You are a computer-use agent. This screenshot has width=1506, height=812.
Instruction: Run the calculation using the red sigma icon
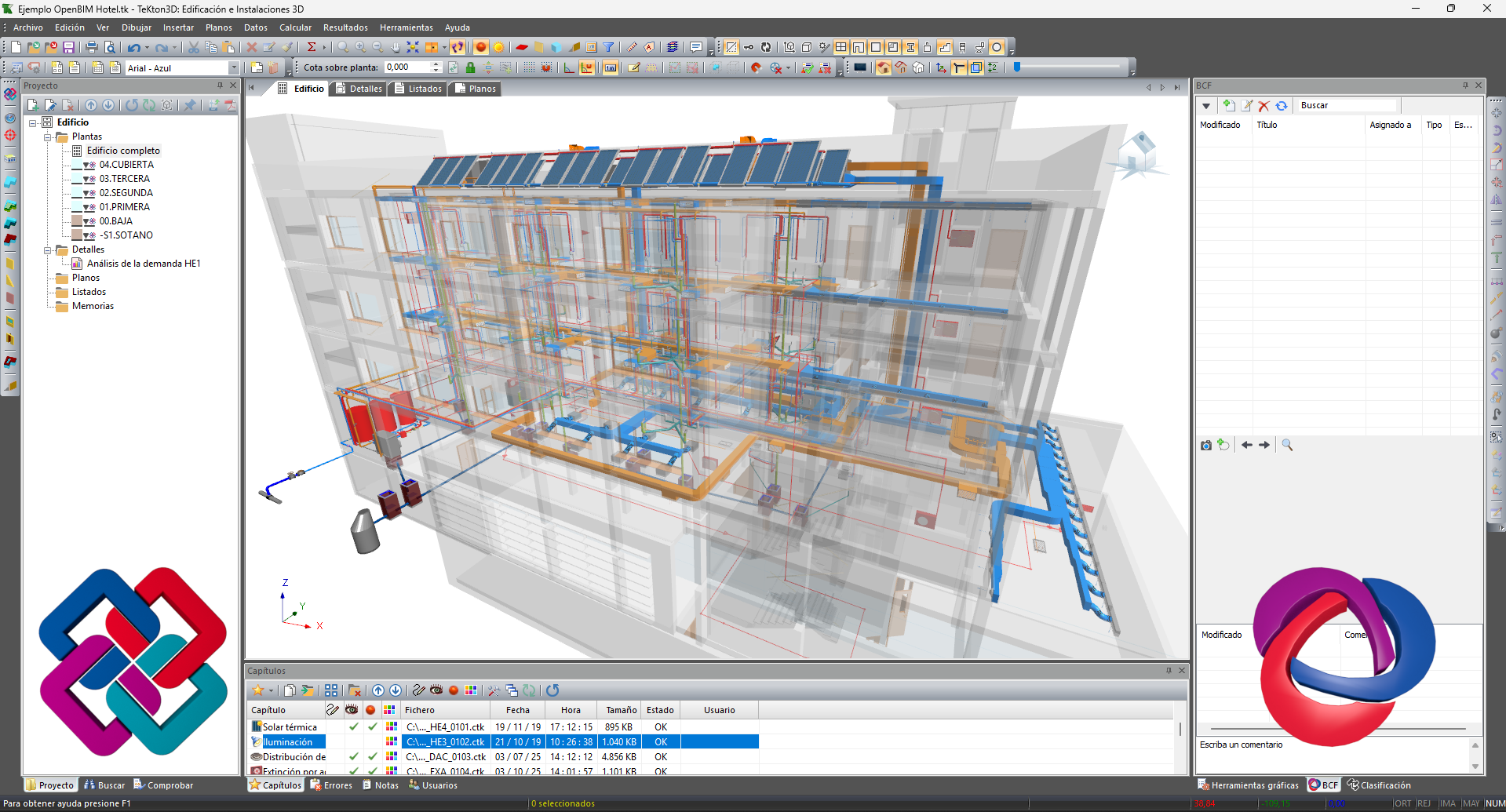point(311,47)
